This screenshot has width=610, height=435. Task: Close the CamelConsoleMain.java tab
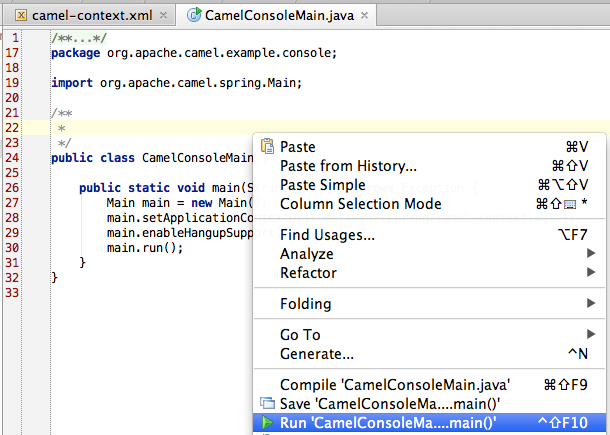[x=364, y=16]
